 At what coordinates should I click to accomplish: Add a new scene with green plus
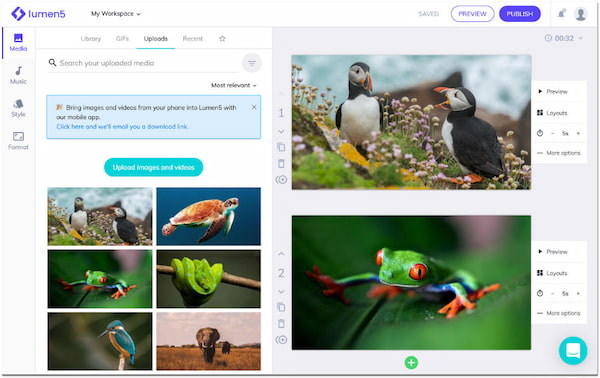pos(411,362)
